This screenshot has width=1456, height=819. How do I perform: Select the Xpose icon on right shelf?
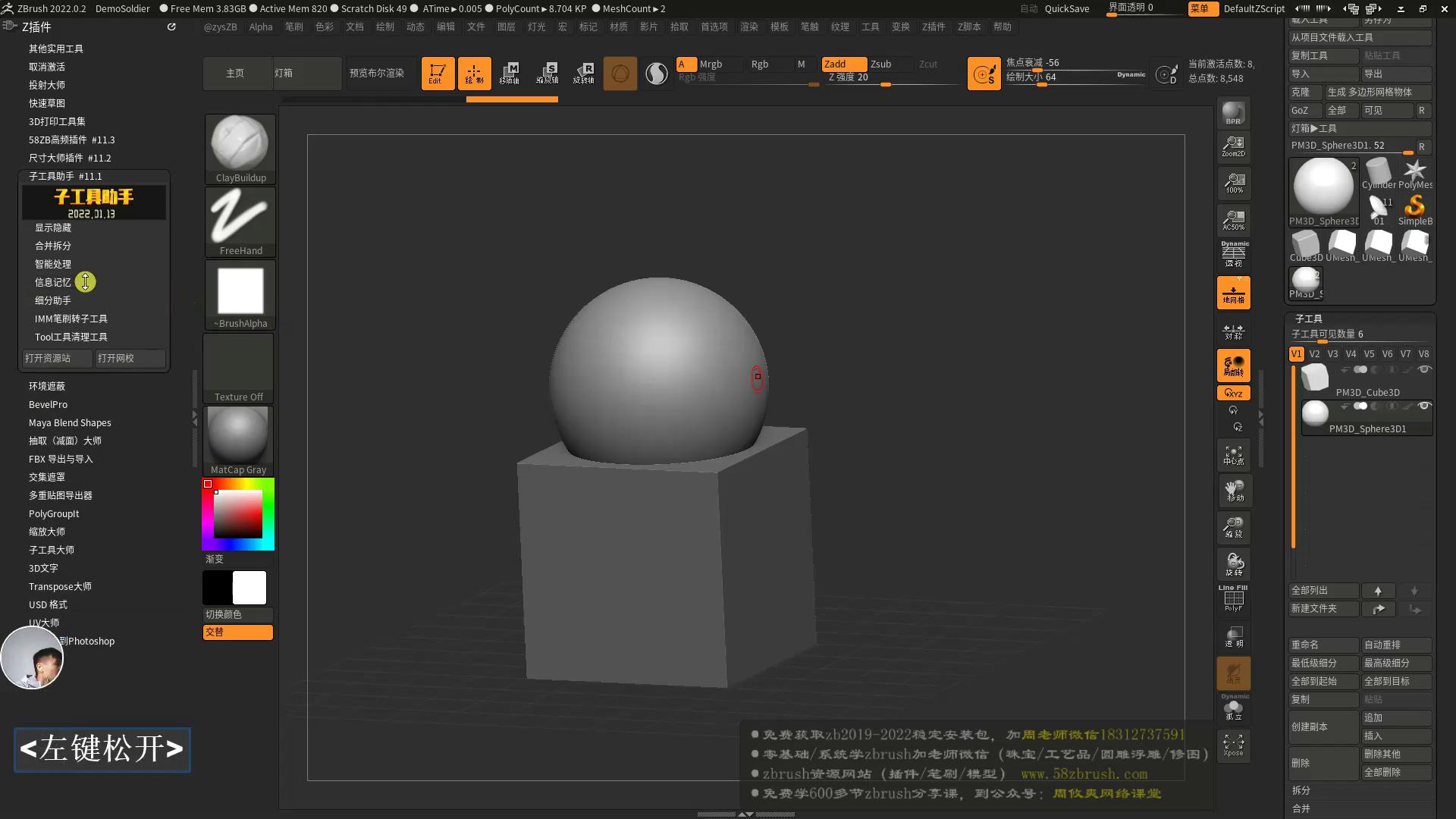click(1233, 745)
